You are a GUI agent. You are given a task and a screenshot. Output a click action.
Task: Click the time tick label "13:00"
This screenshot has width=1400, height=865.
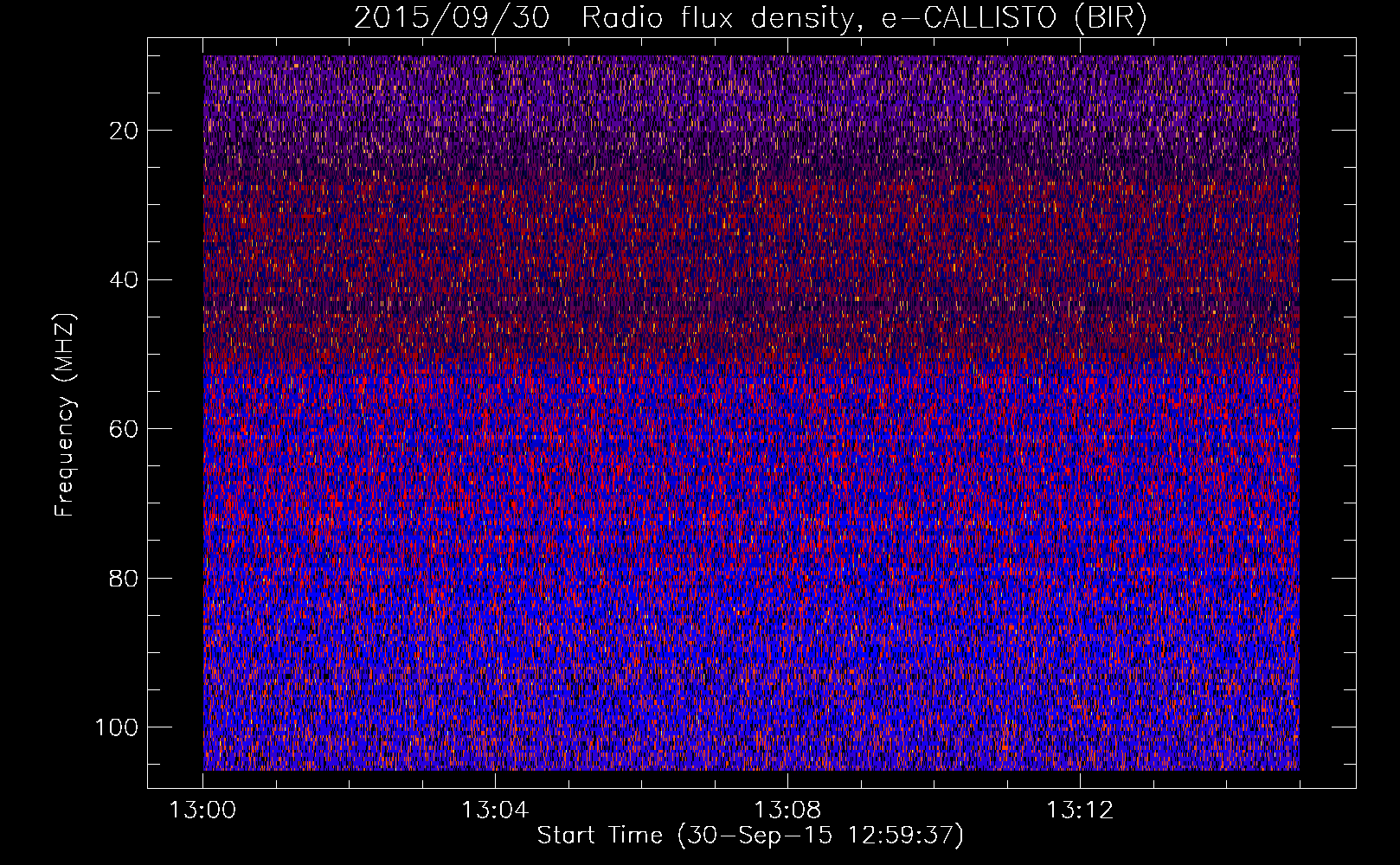coord(202,811)
